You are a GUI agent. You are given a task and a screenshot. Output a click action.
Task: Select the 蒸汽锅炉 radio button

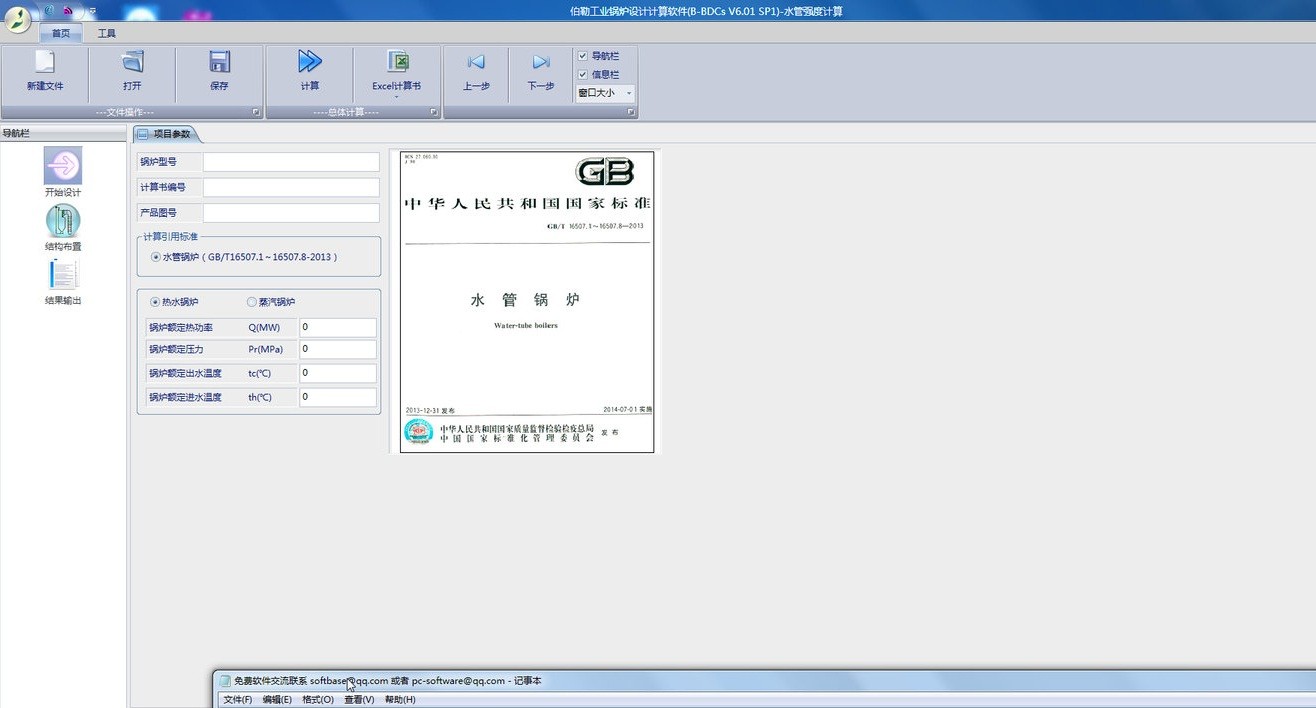(x=251, y=301)
